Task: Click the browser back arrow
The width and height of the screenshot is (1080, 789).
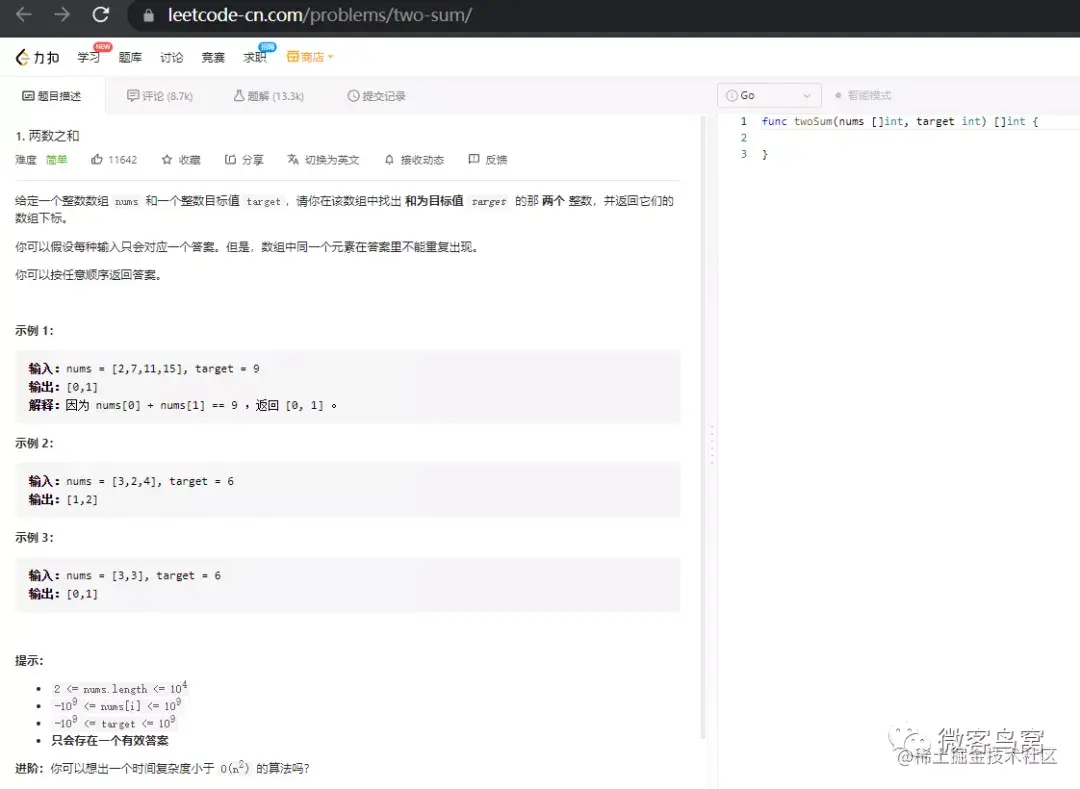Action: pos(23,14)
